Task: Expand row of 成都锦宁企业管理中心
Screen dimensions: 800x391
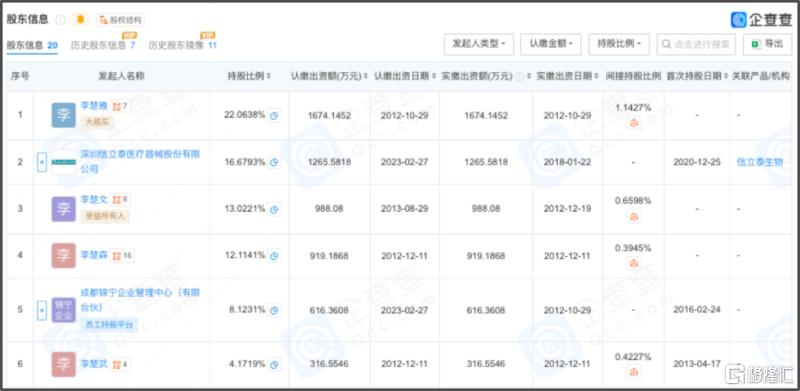Action: point(42,310)
